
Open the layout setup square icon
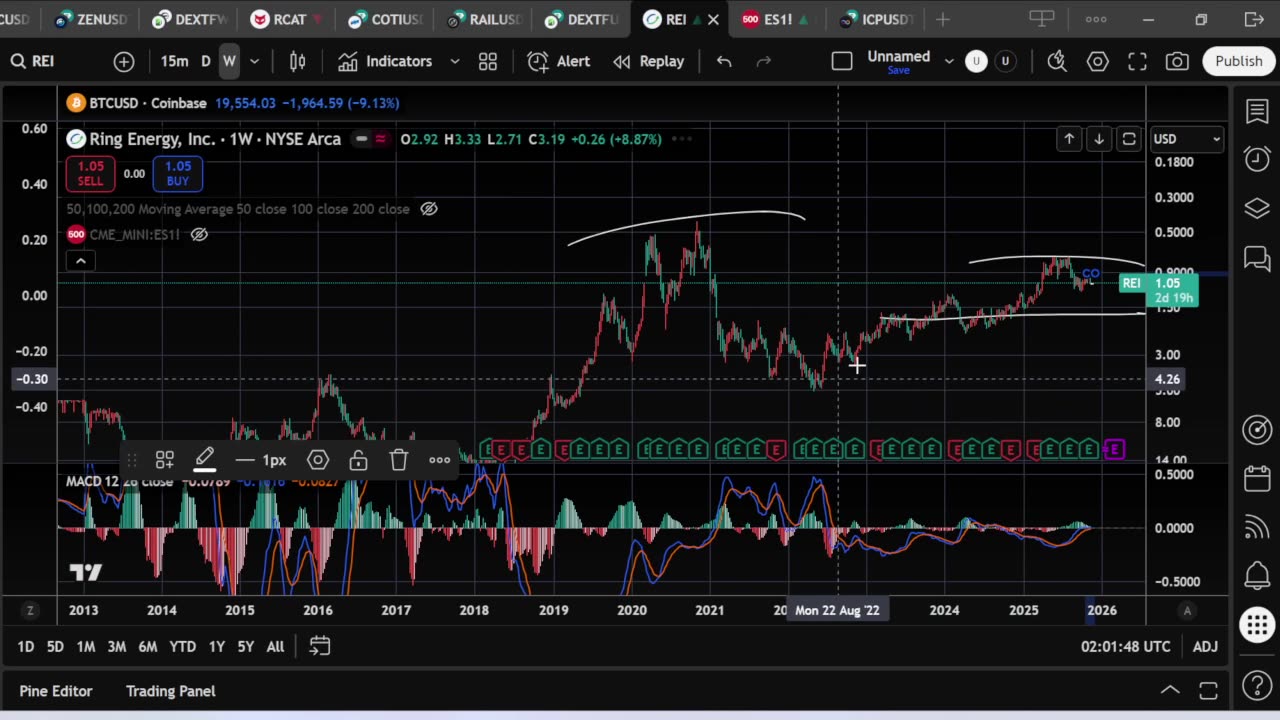click(842, 61)
